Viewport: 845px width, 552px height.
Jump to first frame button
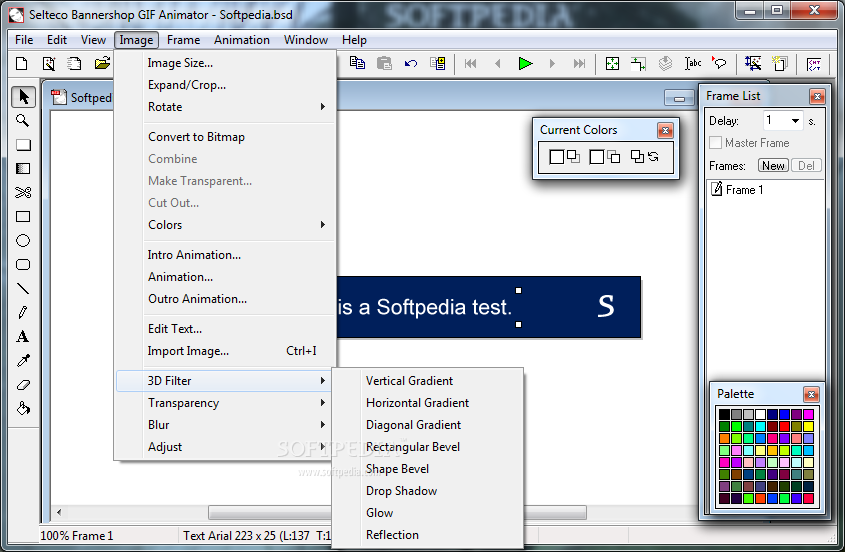(x=470, y=64)
